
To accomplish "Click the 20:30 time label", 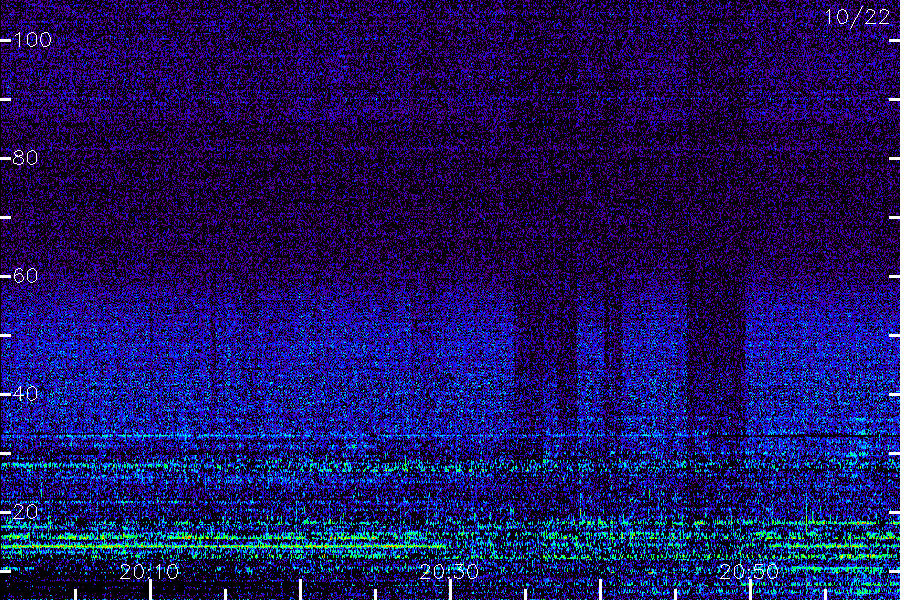I will tap(449, 572).
